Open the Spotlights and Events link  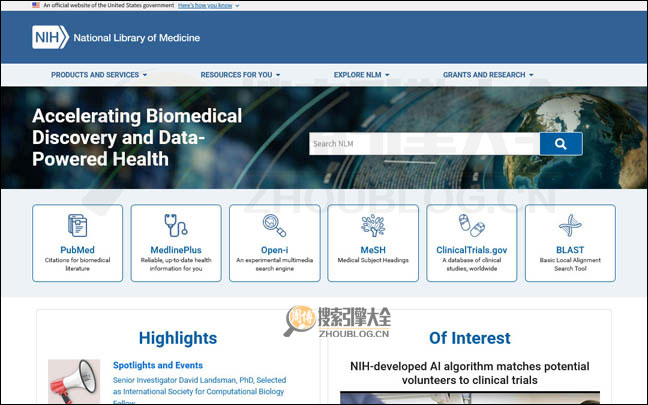158,365
